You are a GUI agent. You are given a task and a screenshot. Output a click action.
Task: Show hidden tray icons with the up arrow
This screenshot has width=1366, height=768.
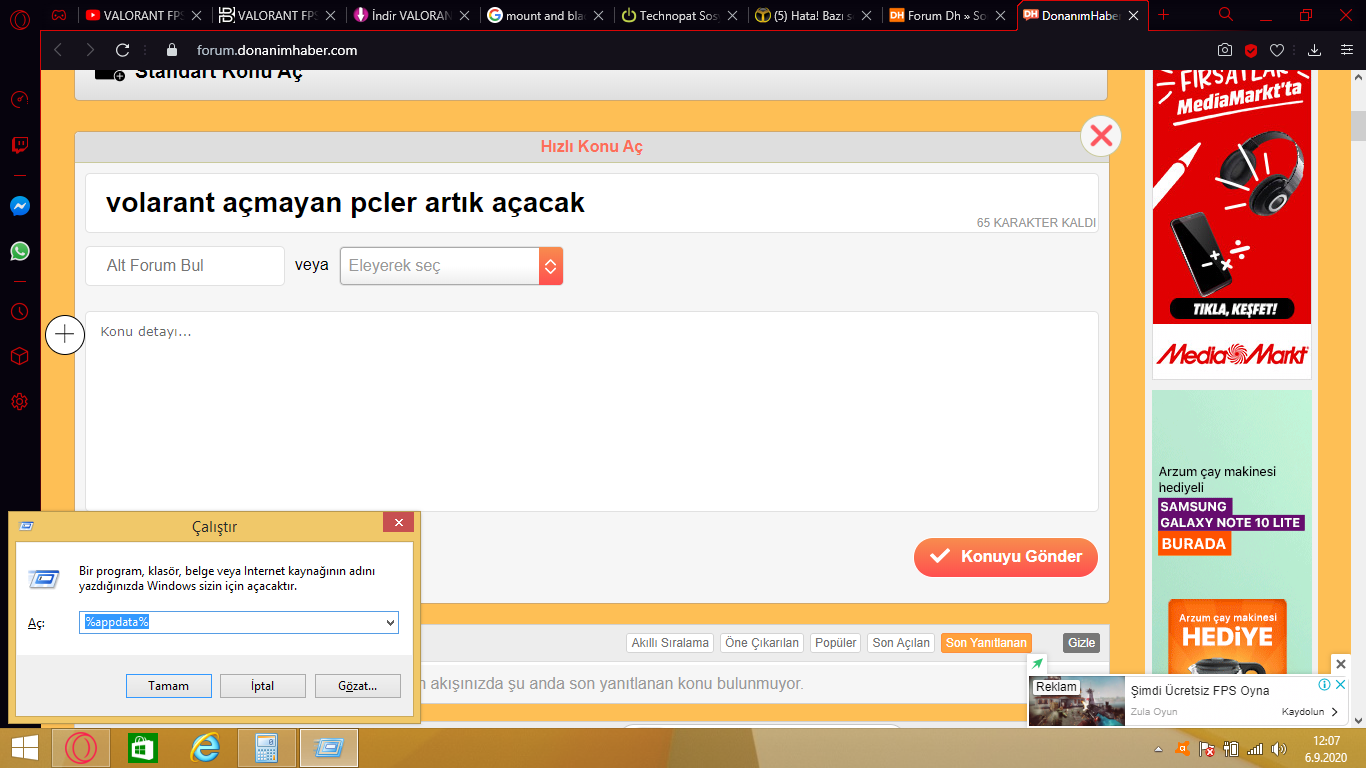1158,748
